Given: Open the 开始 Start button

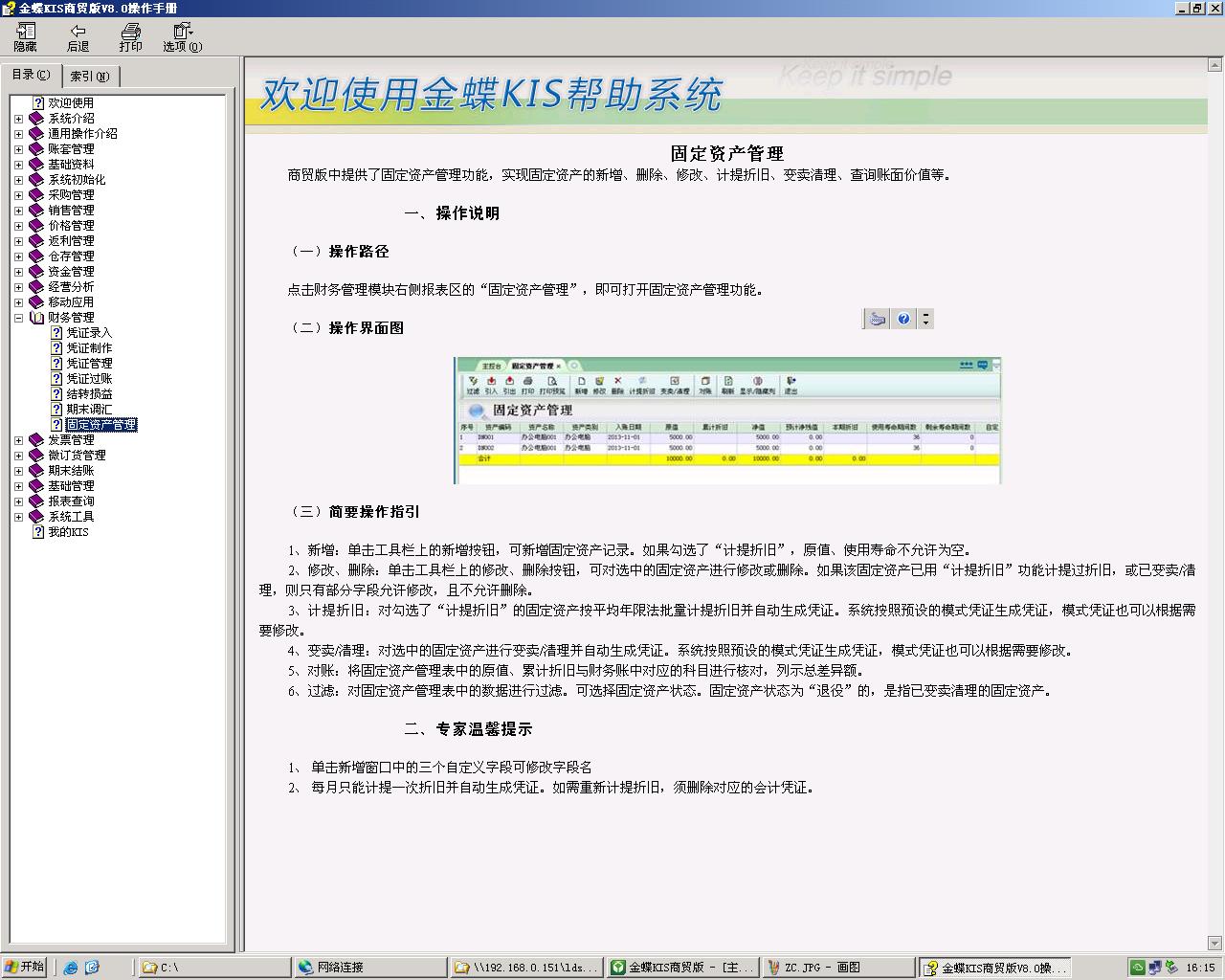Looking at the screenshot, I should coord(25,968).
